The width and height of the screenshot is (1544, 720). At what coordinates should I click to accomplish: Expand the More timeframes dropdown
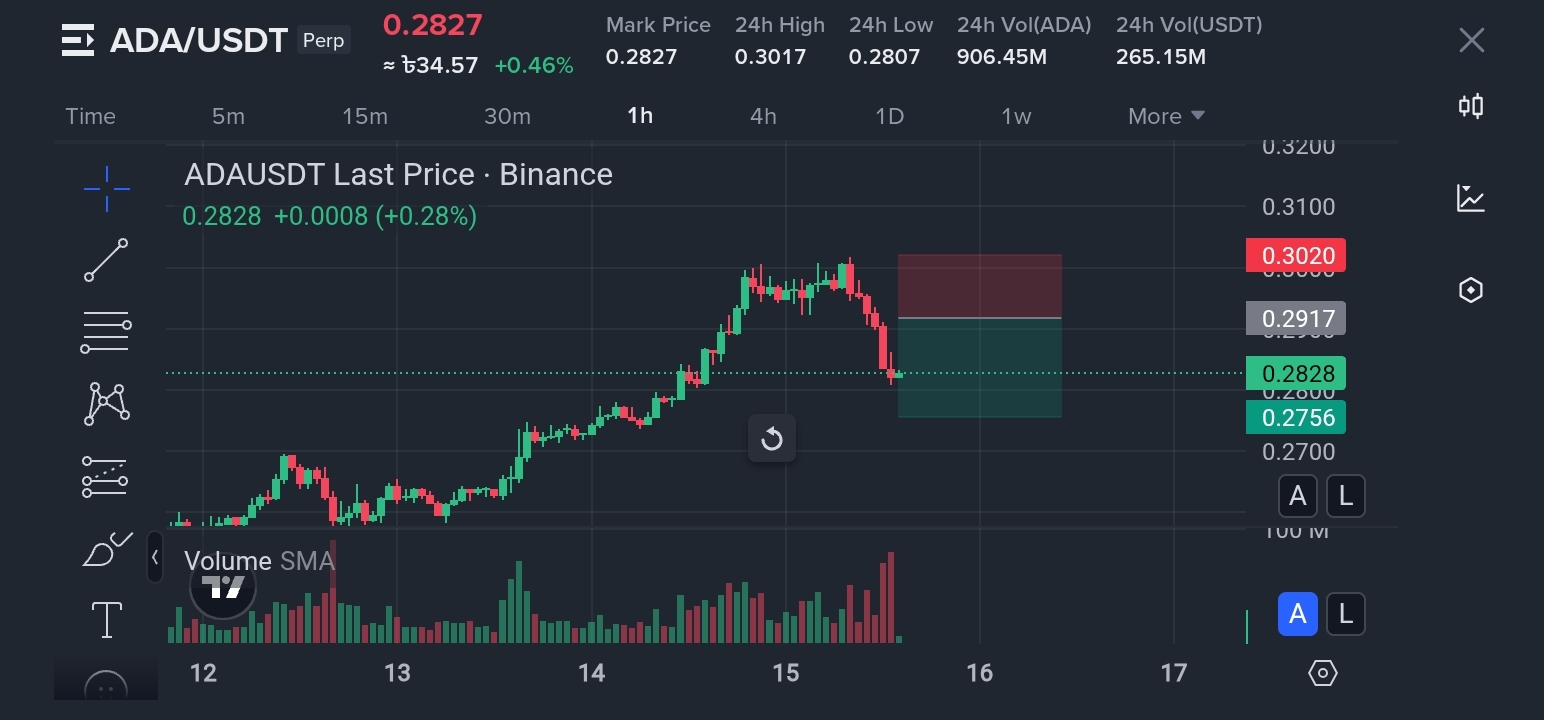coord(1166,116)
